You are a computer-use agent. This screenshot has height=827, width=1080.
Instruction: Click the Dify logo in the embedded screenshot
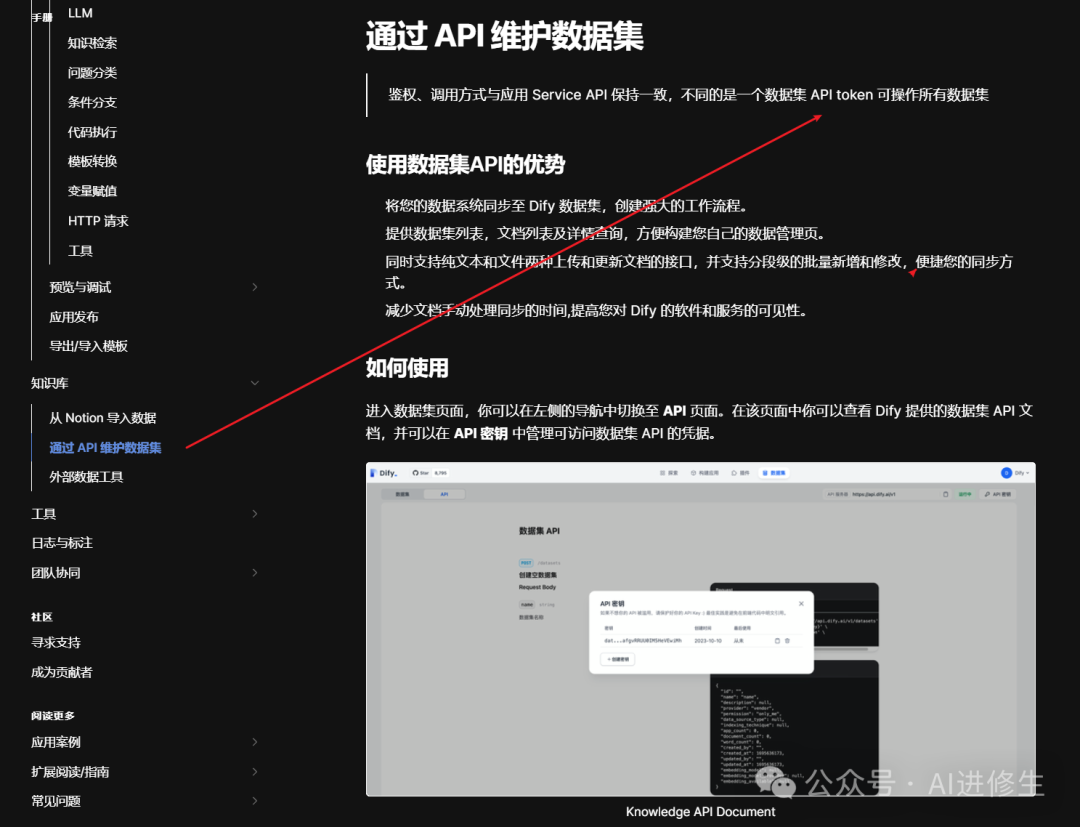point(384,473)
